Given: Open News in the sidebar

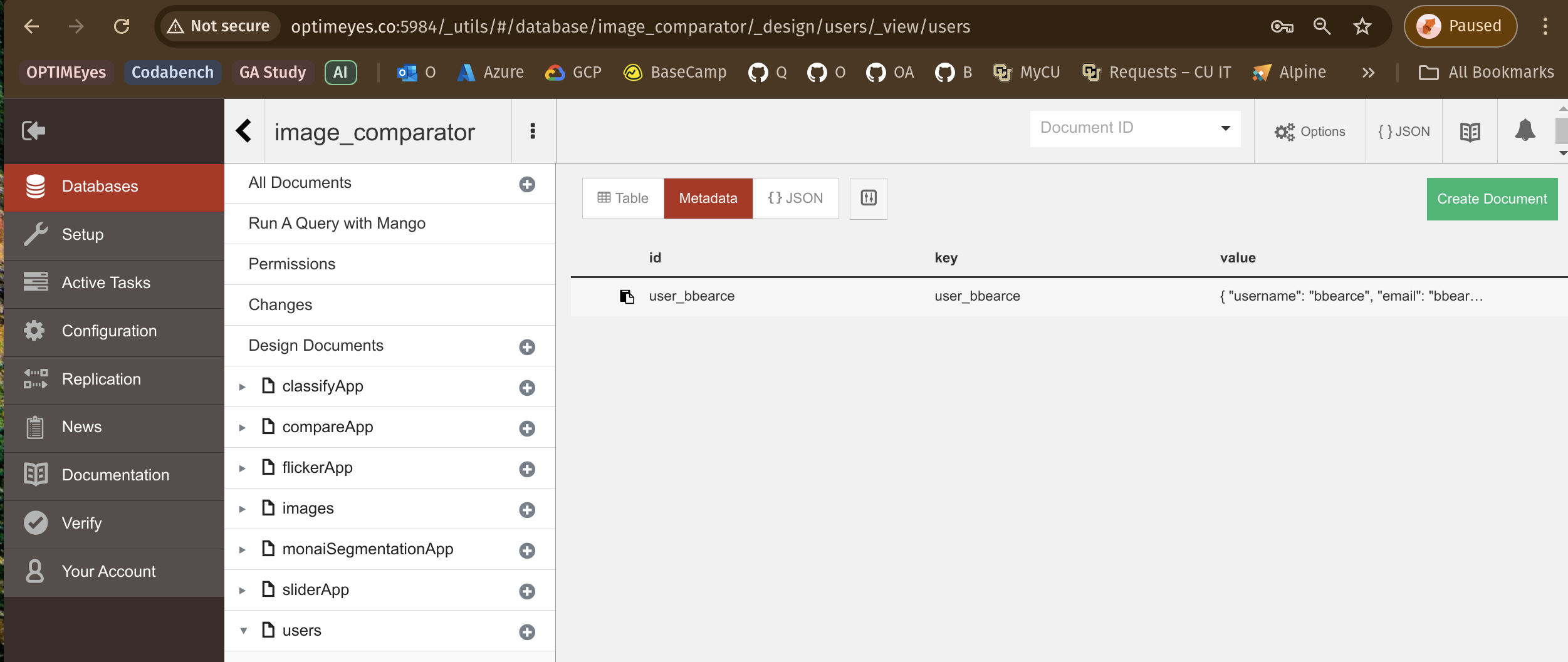Looking at the screenshot, I should pyautogui.click(x=114, y=428).
